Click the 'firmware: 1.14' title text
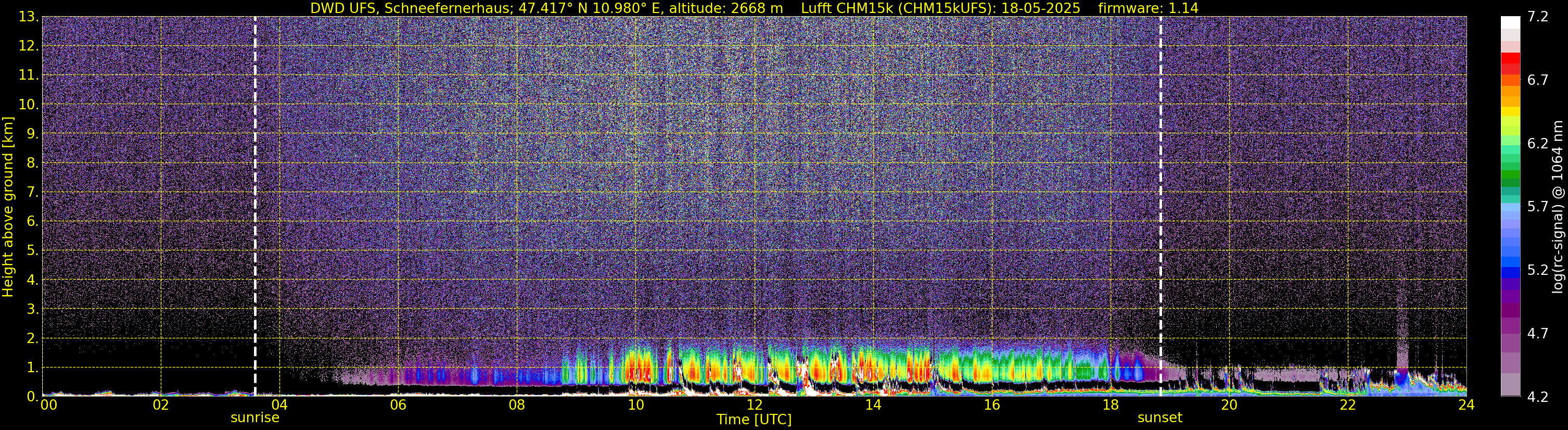Screen dimensions: 1568x430 (1148, 8)
